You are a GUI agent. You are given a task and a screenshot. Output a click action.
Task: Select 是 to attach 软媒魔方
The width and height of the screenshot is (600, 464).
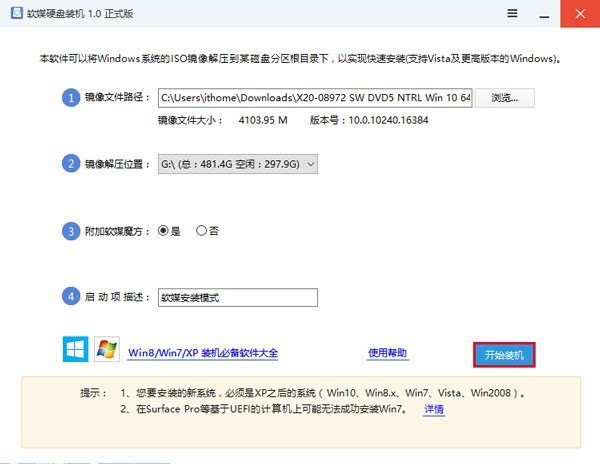(165, 231)
